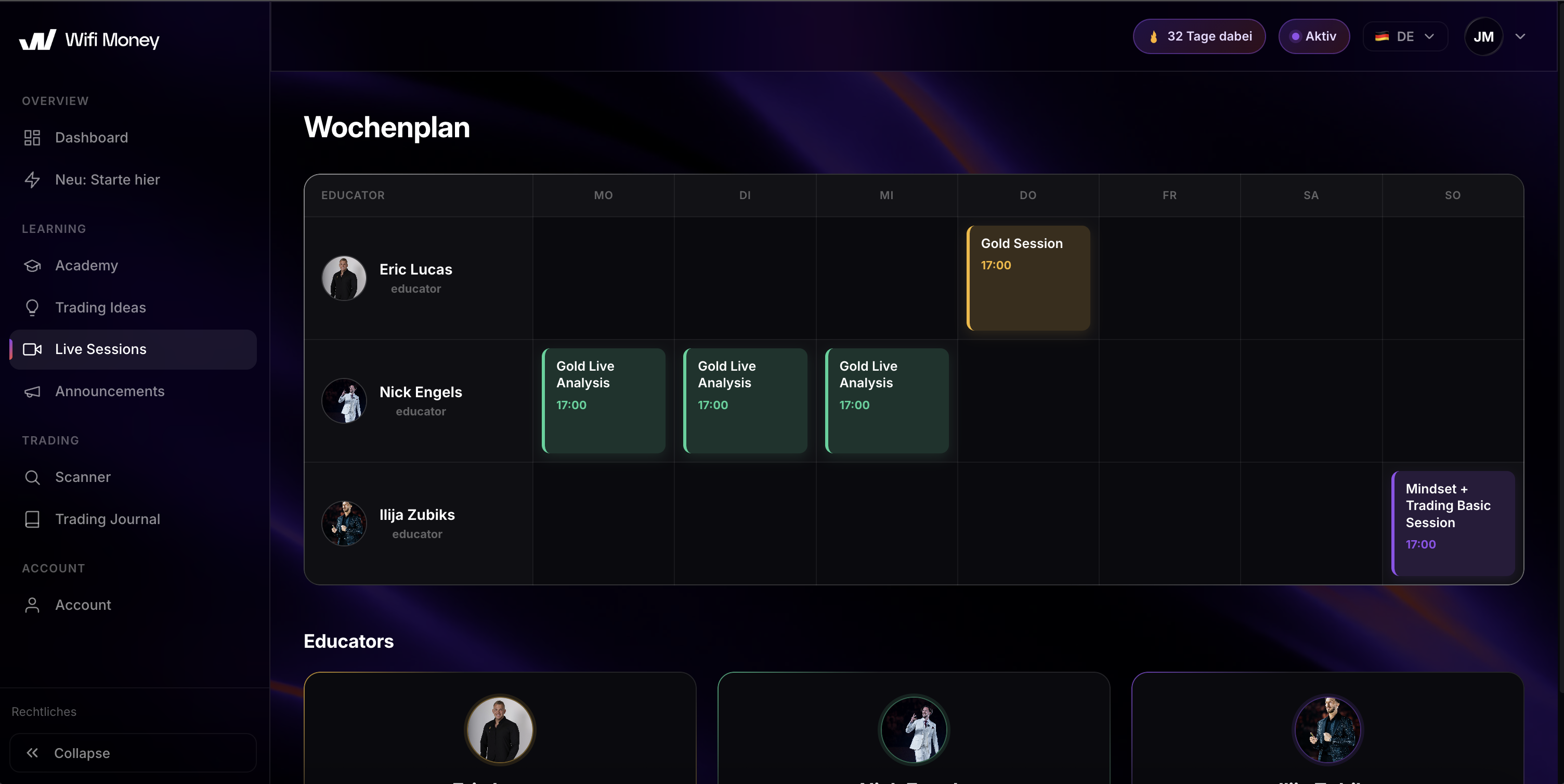Open the Dashboard menu item
The height and width of the screenshot is (784, 1564).
(x=133, y=138)
